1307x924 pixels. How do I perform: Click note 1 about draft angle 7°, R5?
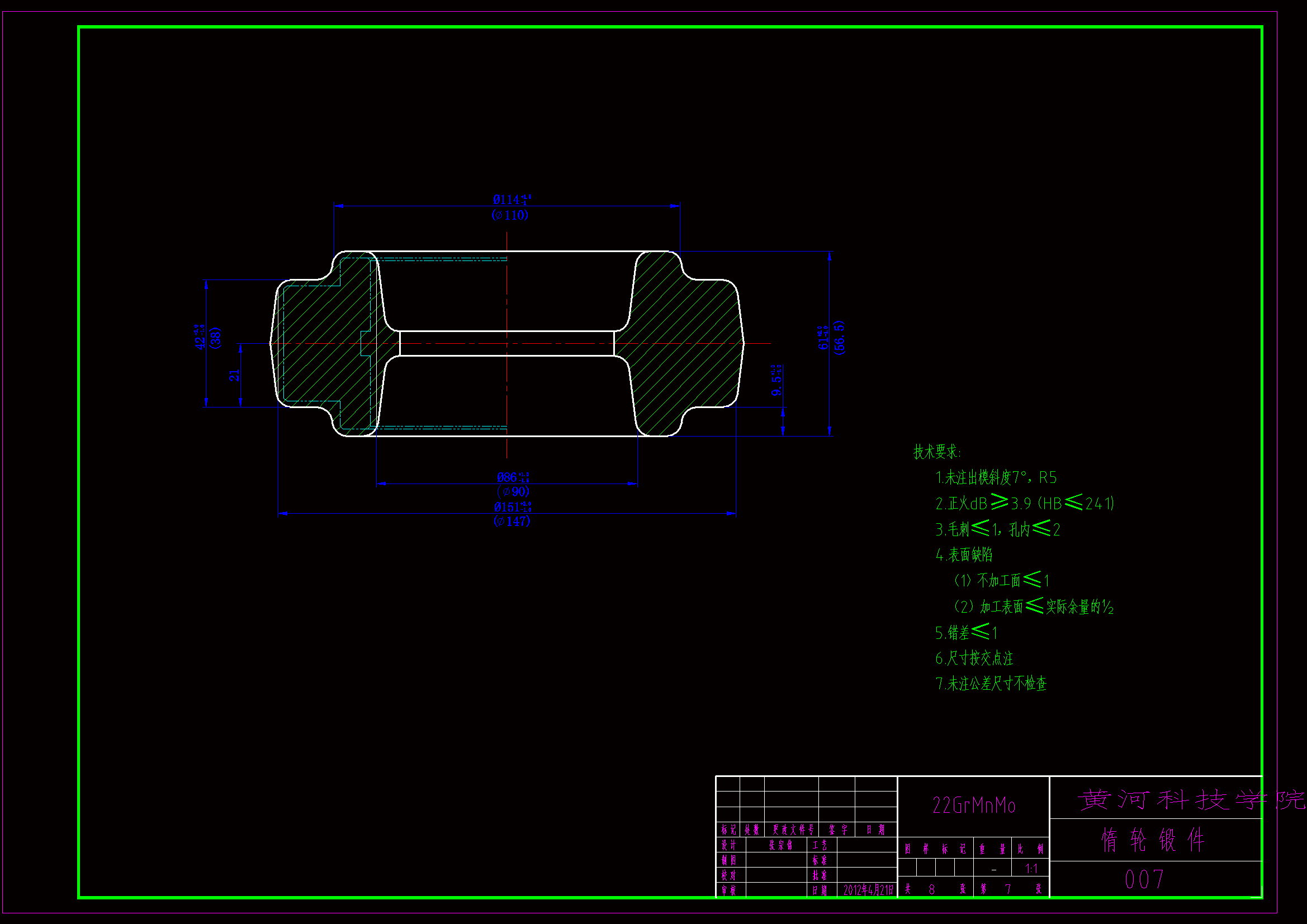point(996,477)
